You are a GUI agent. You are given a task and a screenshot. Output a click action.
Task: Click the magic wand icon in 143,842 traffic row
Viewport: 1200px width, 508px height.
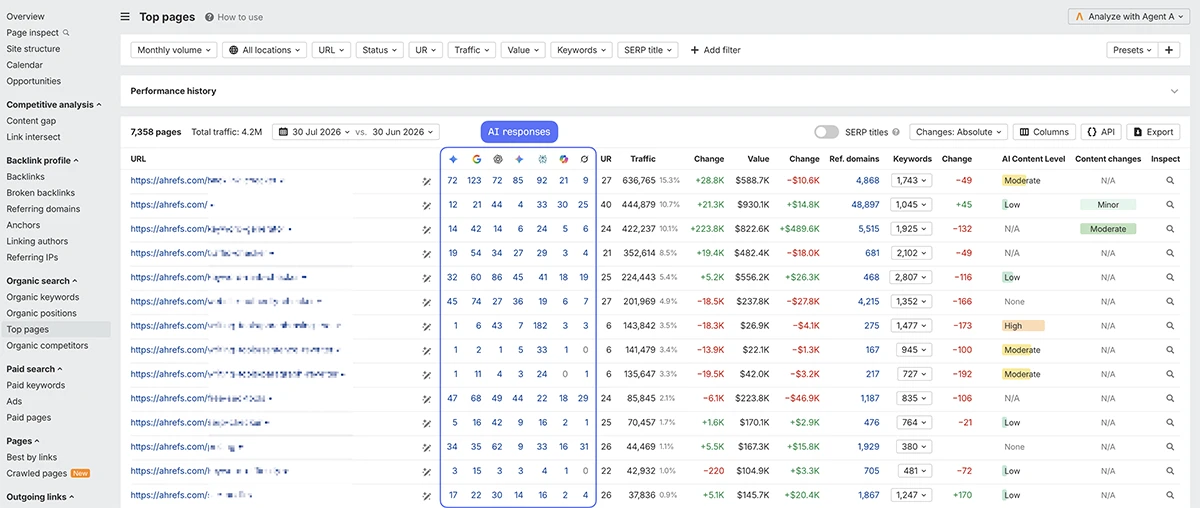tap(427, 326)
